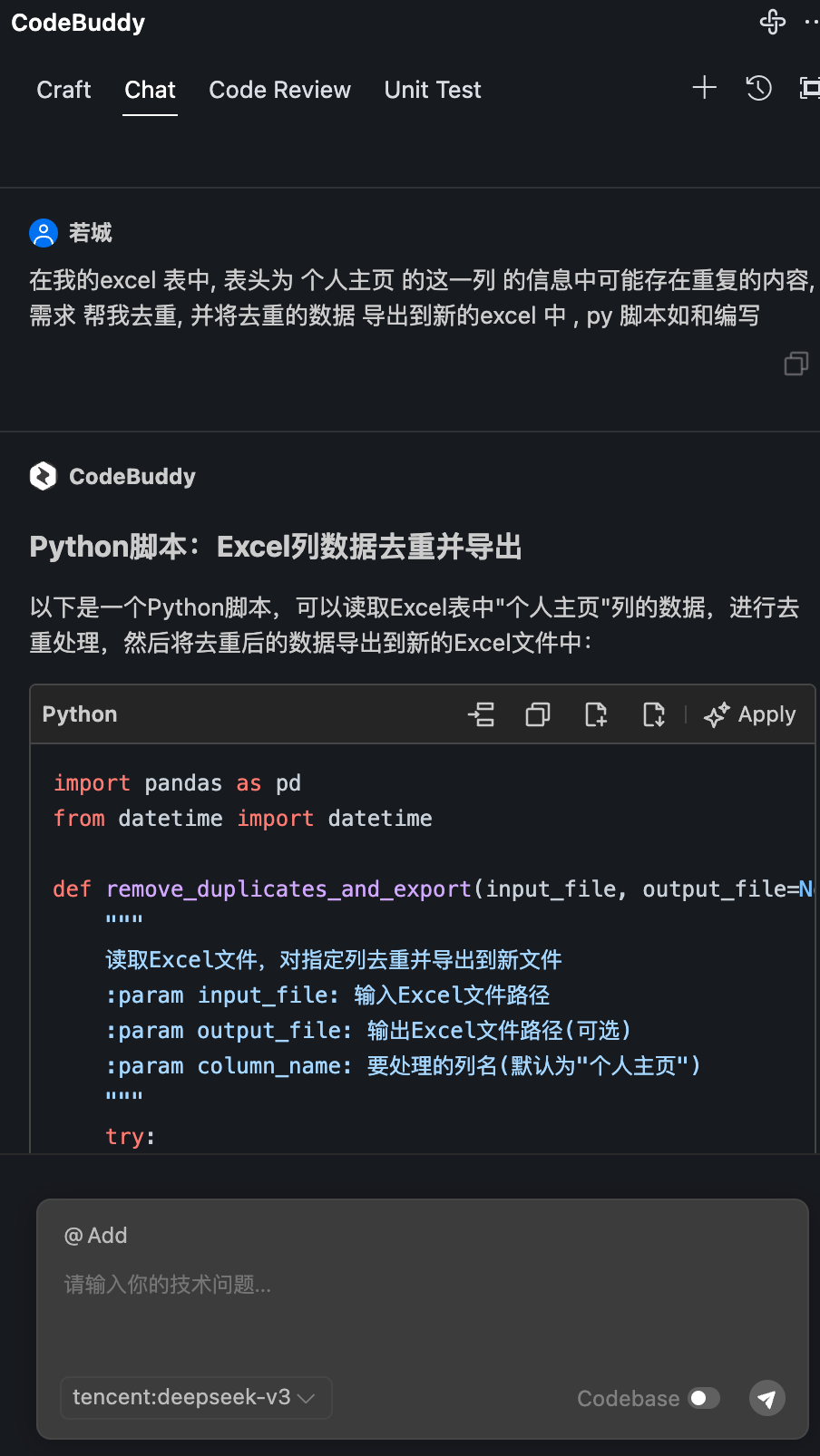Open the Code Review tab
Image resolution: width=820 pixels, height=1456 pixels.
(x=279, y=90)
